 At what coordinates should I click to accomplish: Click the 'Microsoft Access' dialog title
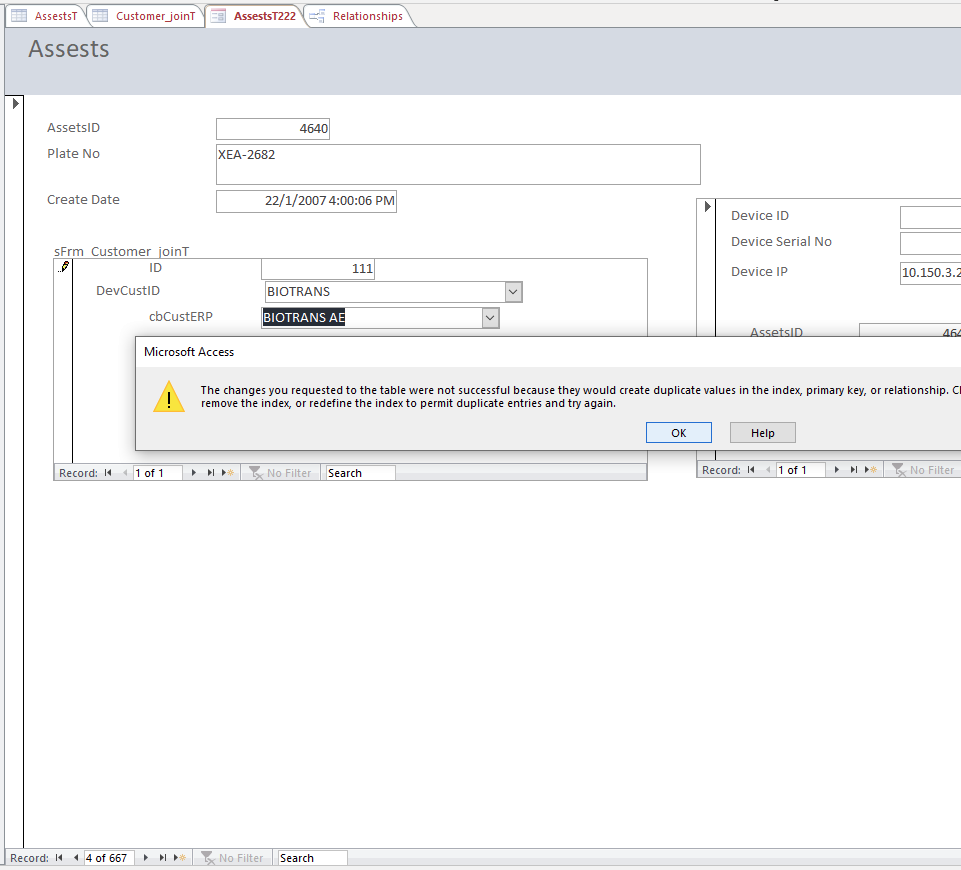[189, 352]
